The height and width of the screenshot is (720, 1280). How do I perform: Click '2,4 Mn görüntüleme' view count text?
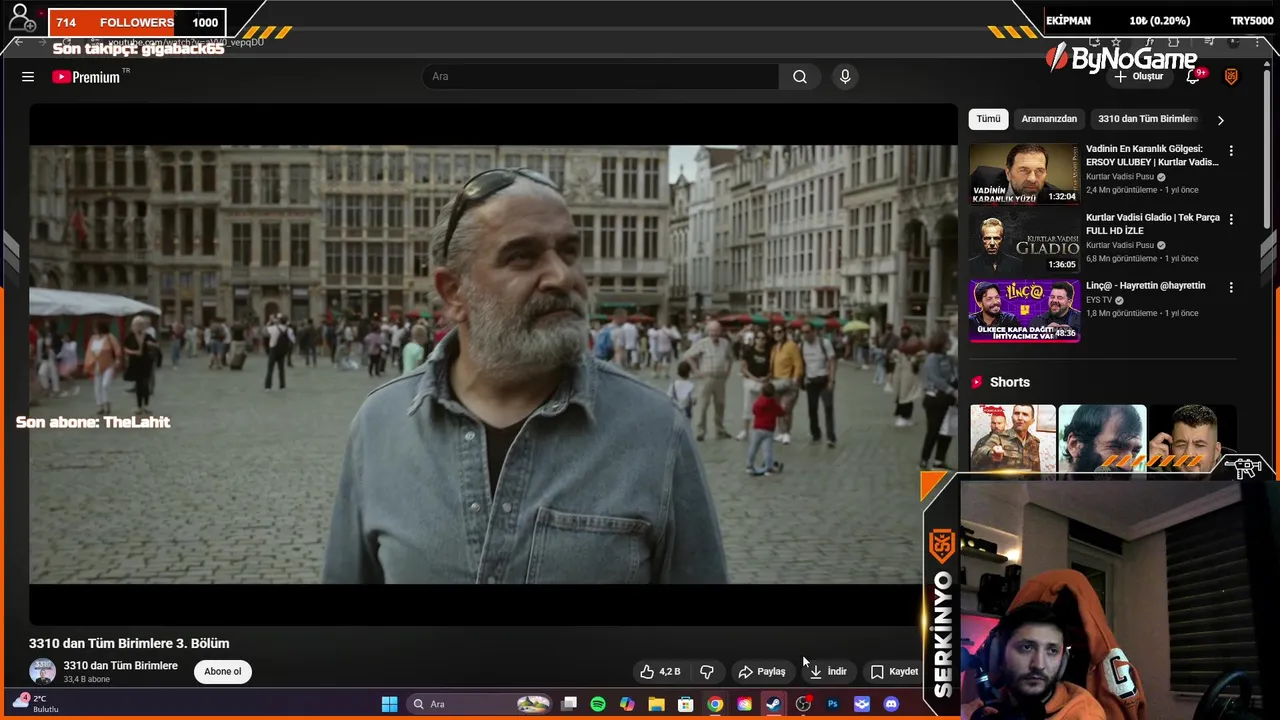click(x=1121, y=190)
